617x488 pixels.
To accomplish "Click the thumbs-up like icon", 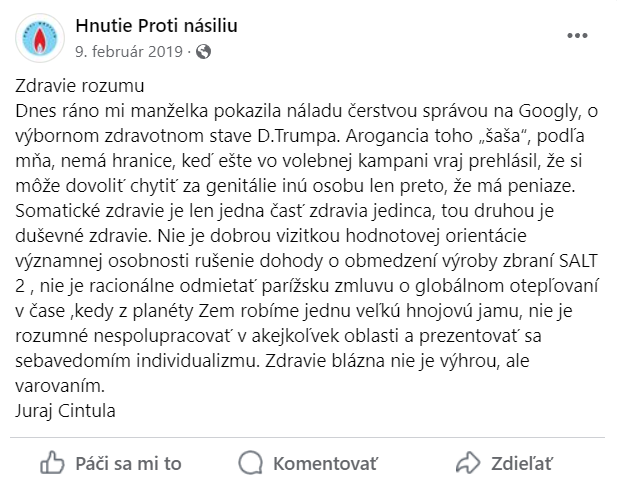I will pyautogui.click(x=52, y=462).
